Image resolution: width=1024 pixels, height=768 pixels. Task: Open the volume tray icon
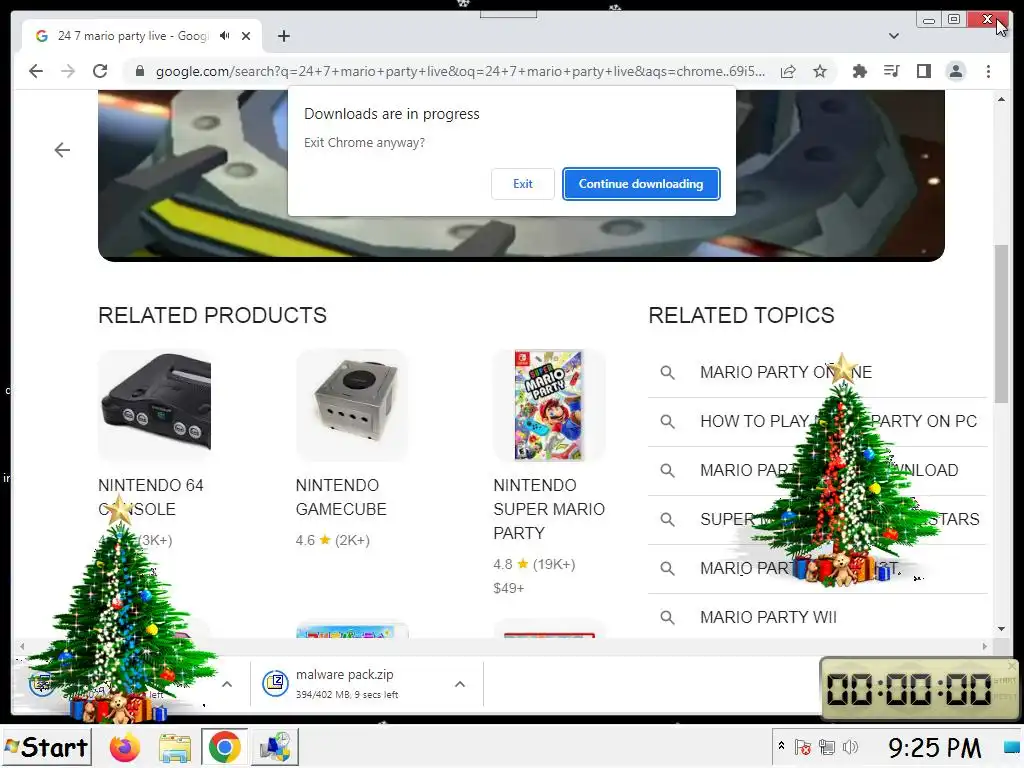click(850, 747)
